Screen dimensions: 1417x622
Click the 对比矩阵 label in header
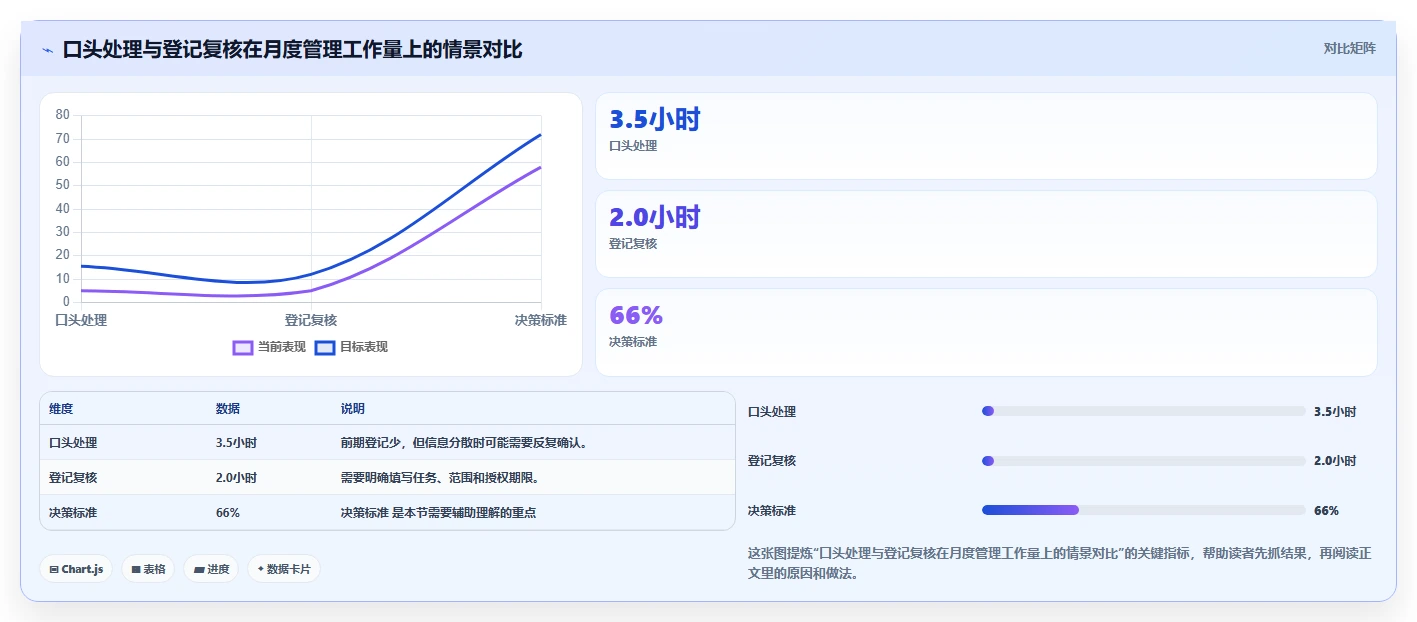coord(1349,48)
